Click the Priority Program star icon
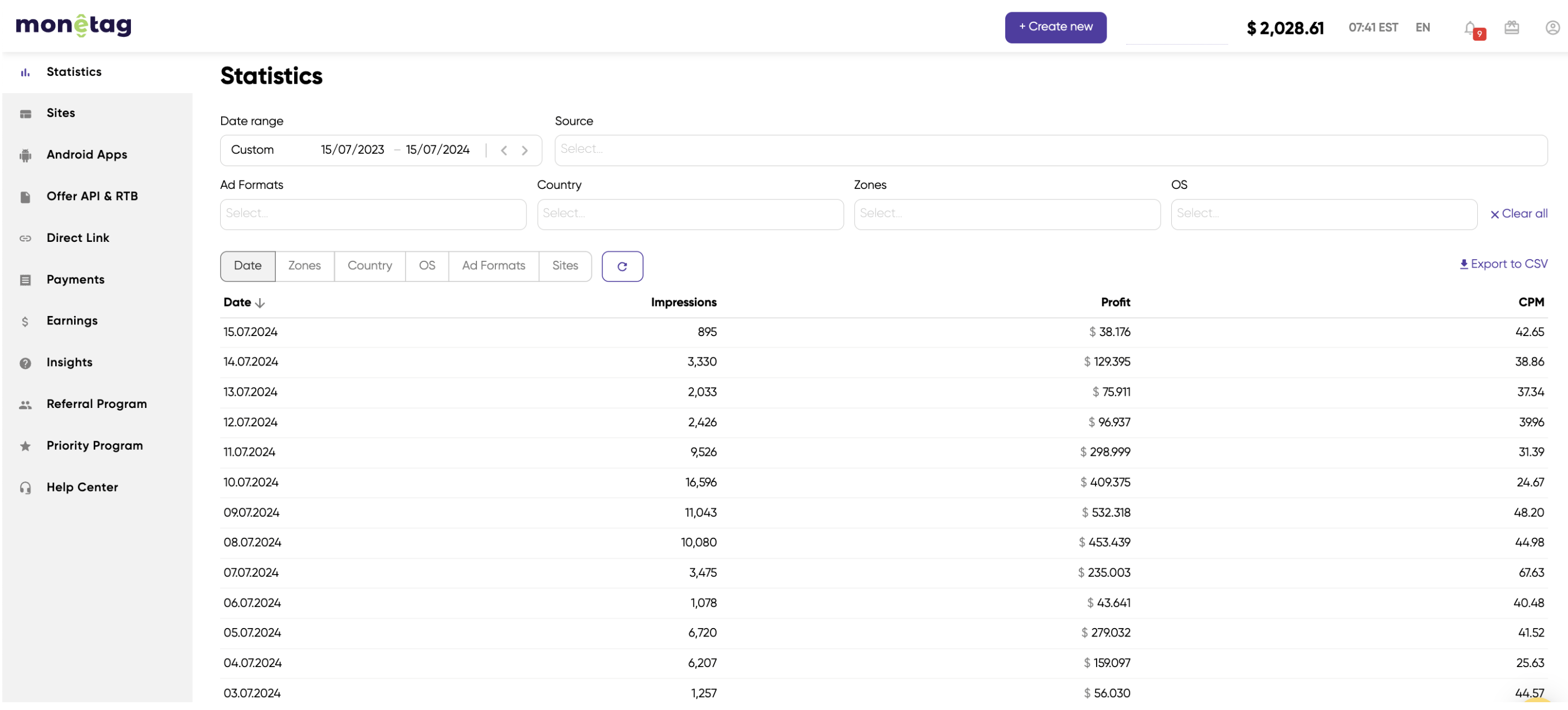 pyautogui.click(x=25, y=446)
